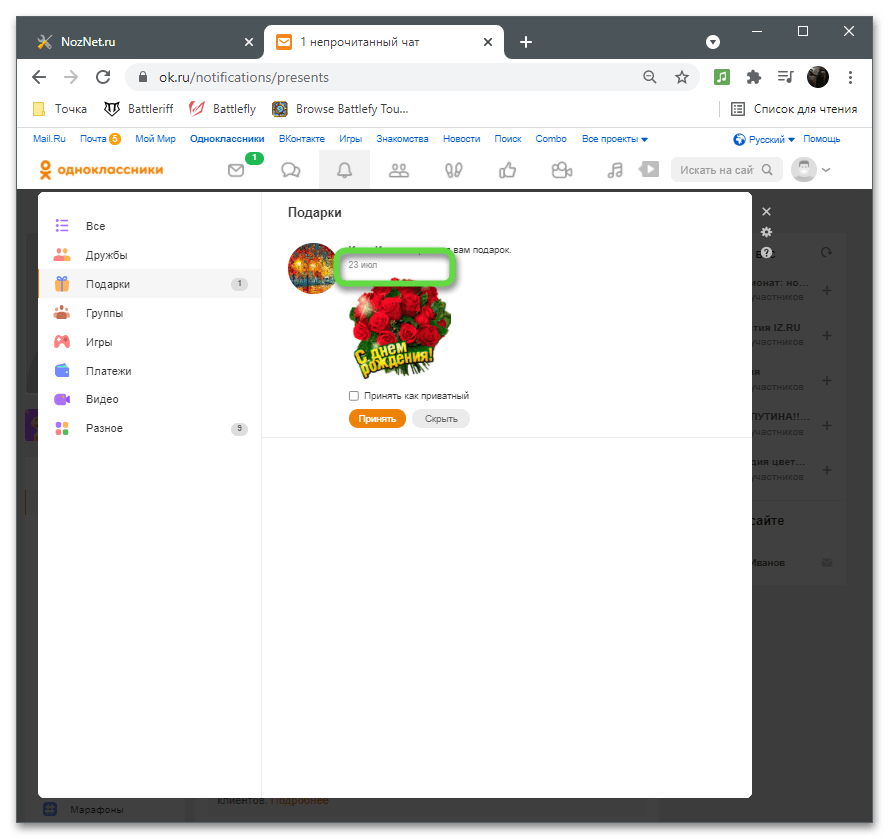Open the friends people icon
The height and width of the screenshot is (839, 889).
pyautogui.click(x=399, y=170)
